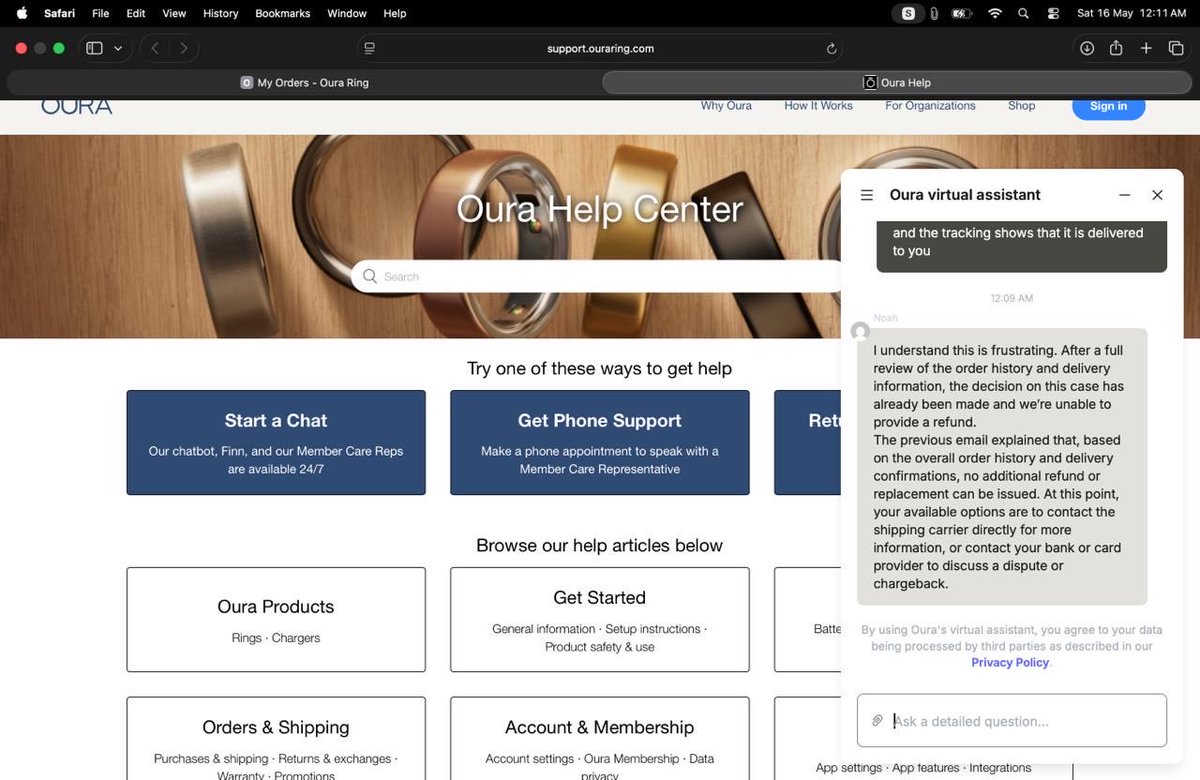
Task: Click the Sign in button
Action: click(1108, 106)
